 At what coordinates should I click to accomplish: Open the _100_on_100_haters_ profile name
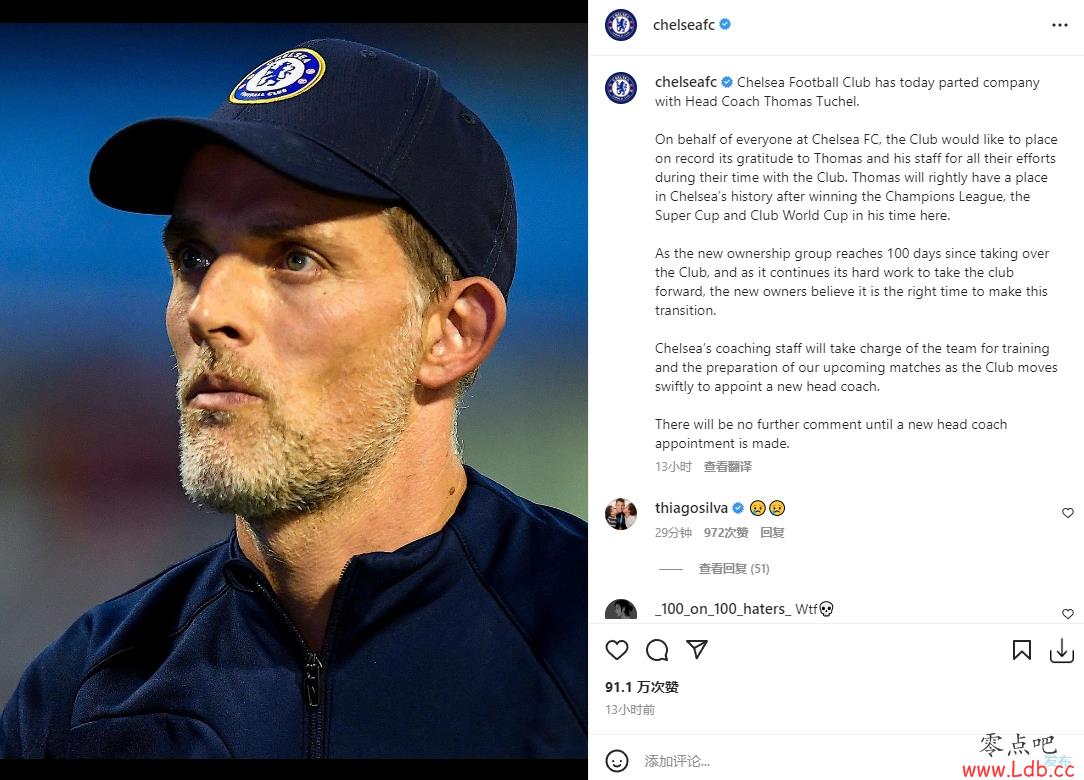point(722,609)
